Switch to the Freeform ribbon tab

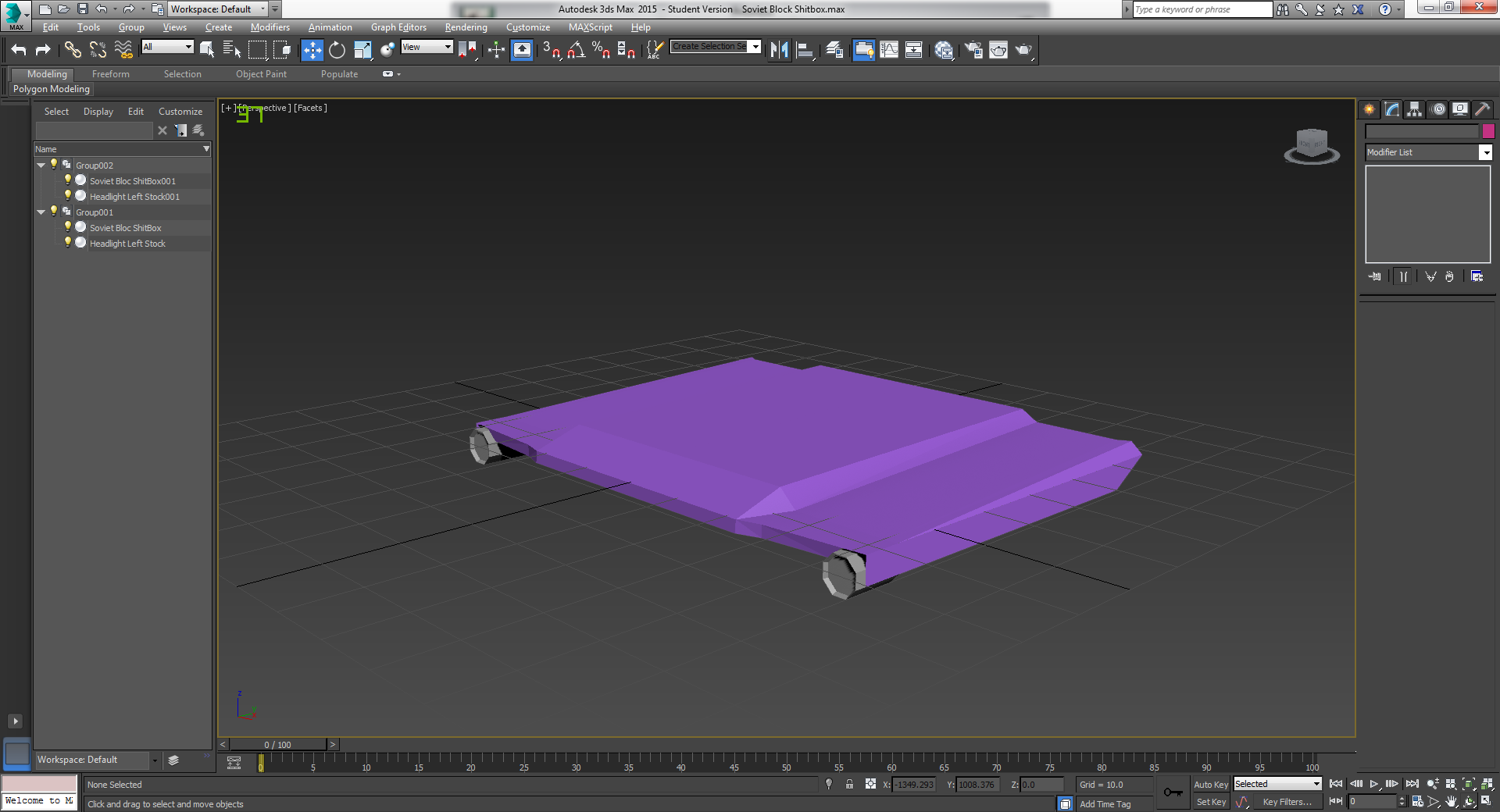110,74
